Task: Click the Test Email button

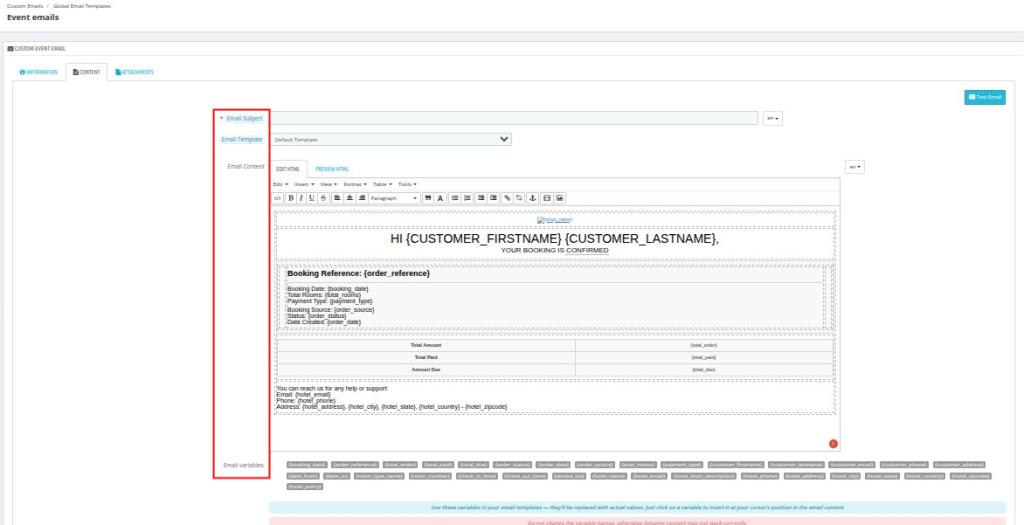Action: 985,97
